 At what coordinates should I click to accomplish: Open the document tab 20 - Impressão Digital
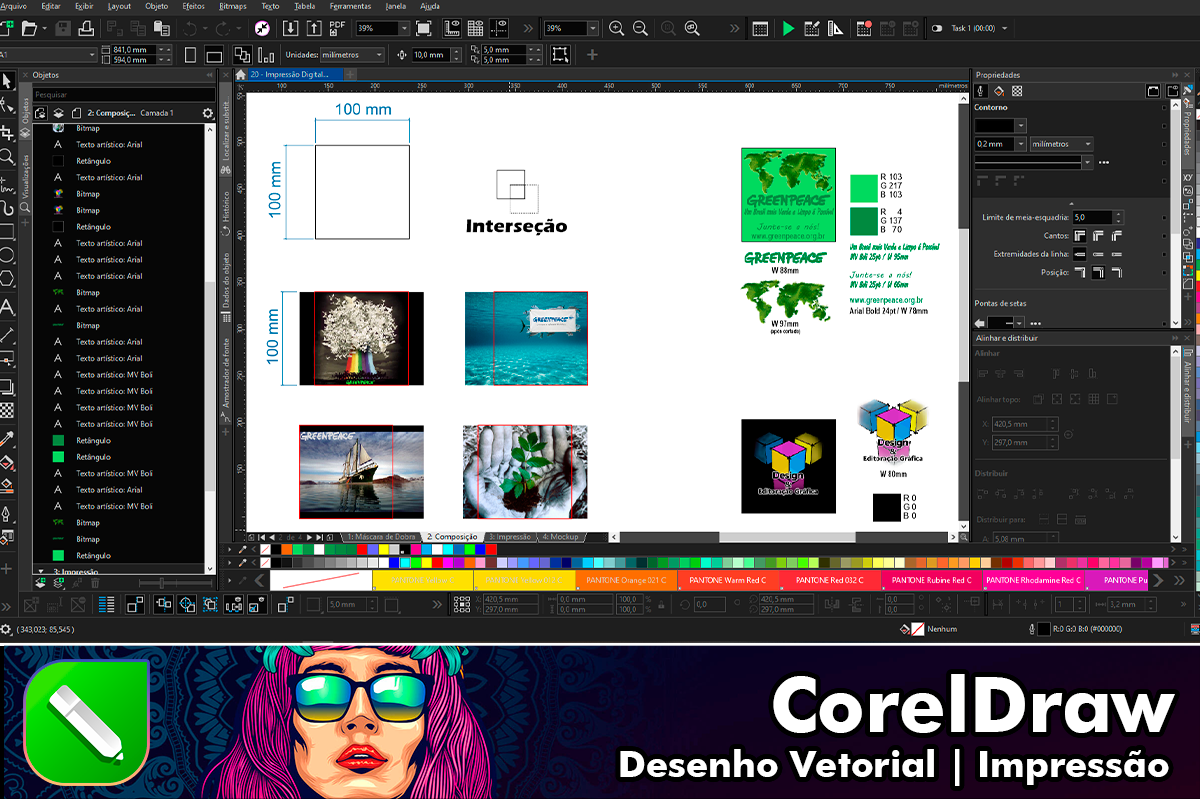[x=296, y=74]
